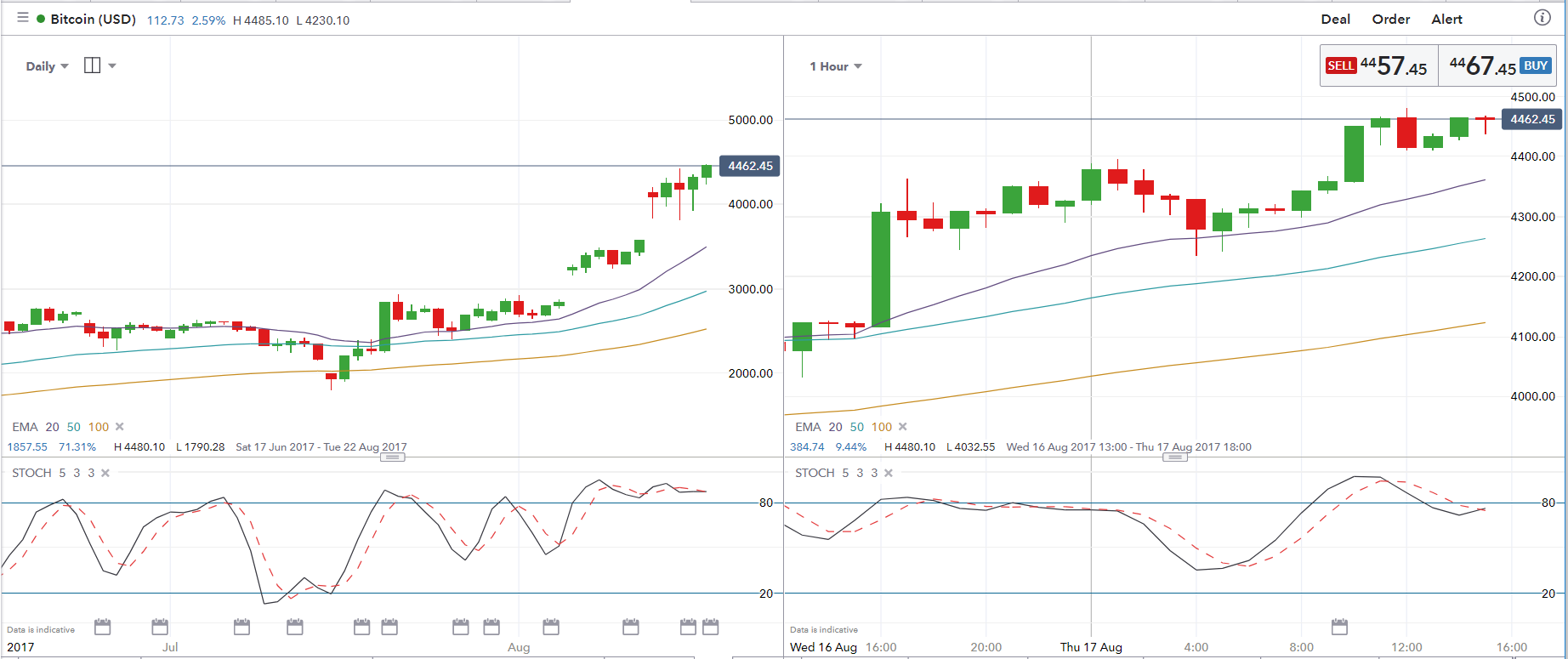This screenshot has width=1568, height=659.
Task: Click the daily chart STOCH panel resize handle
Action: click(x=392, y=457)
